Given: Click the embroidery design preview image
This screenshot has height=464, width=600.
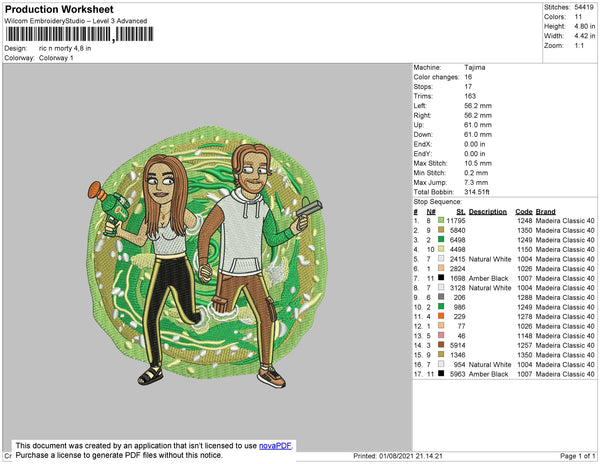Looking at the screenshot, I should click(208, 256).
